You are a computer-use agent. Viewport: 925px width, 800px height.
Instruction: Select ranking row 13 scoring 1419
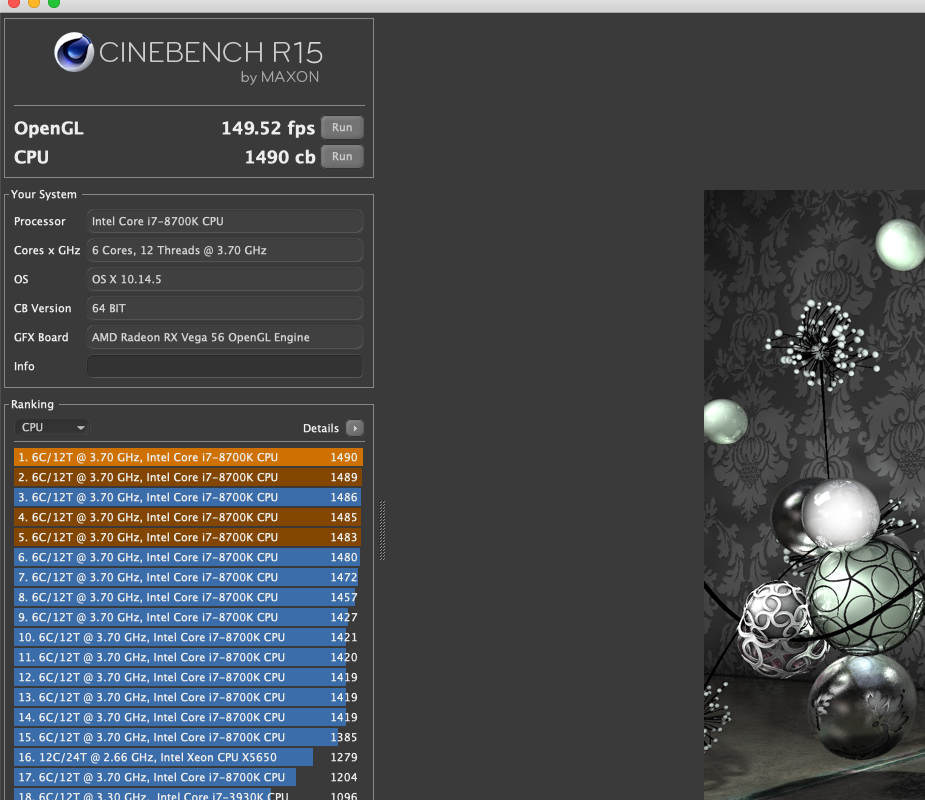188,698
